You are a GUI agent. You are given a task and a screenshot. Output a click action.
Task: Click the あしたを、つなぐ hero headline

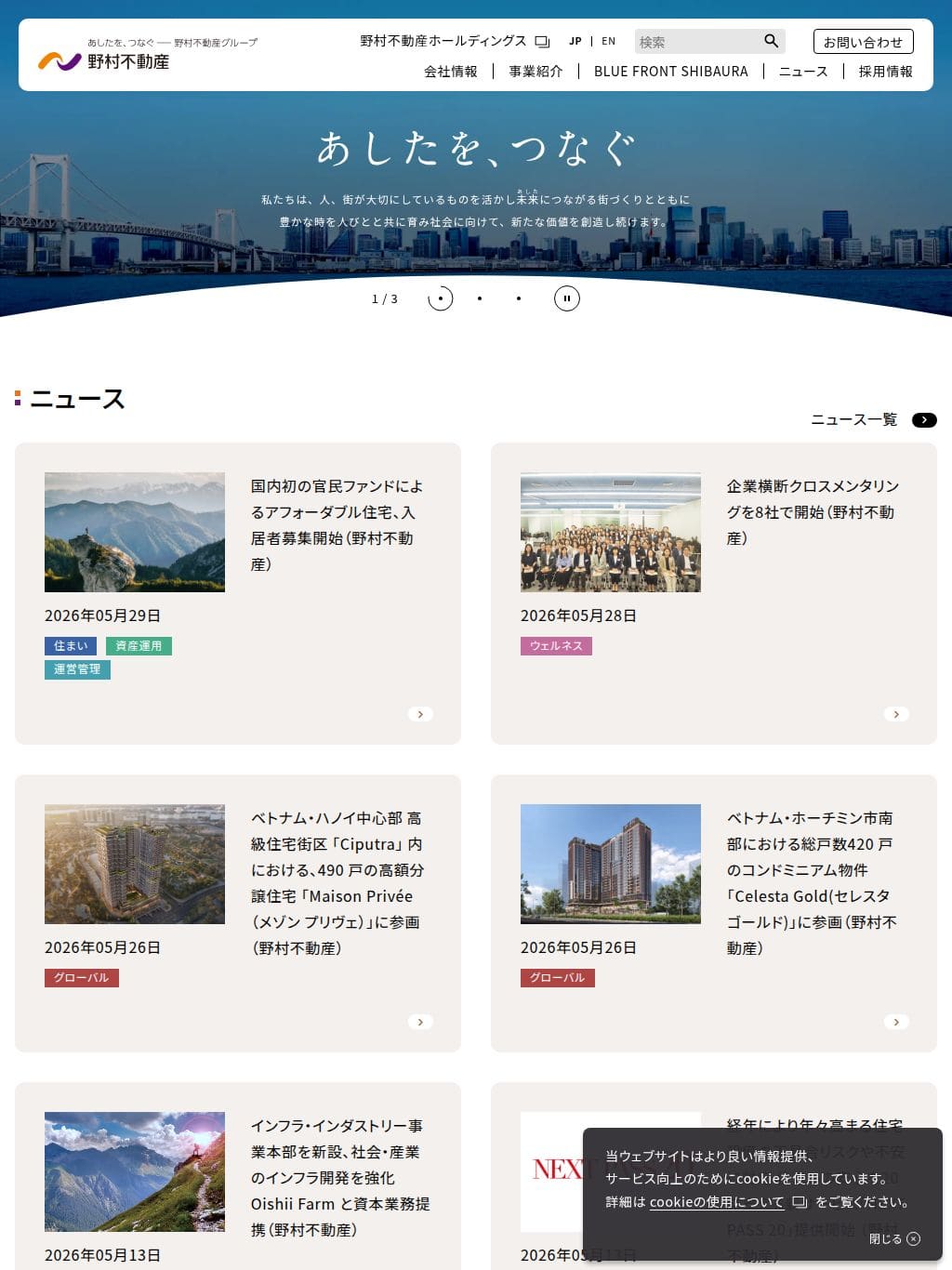(x=476, y=149)
